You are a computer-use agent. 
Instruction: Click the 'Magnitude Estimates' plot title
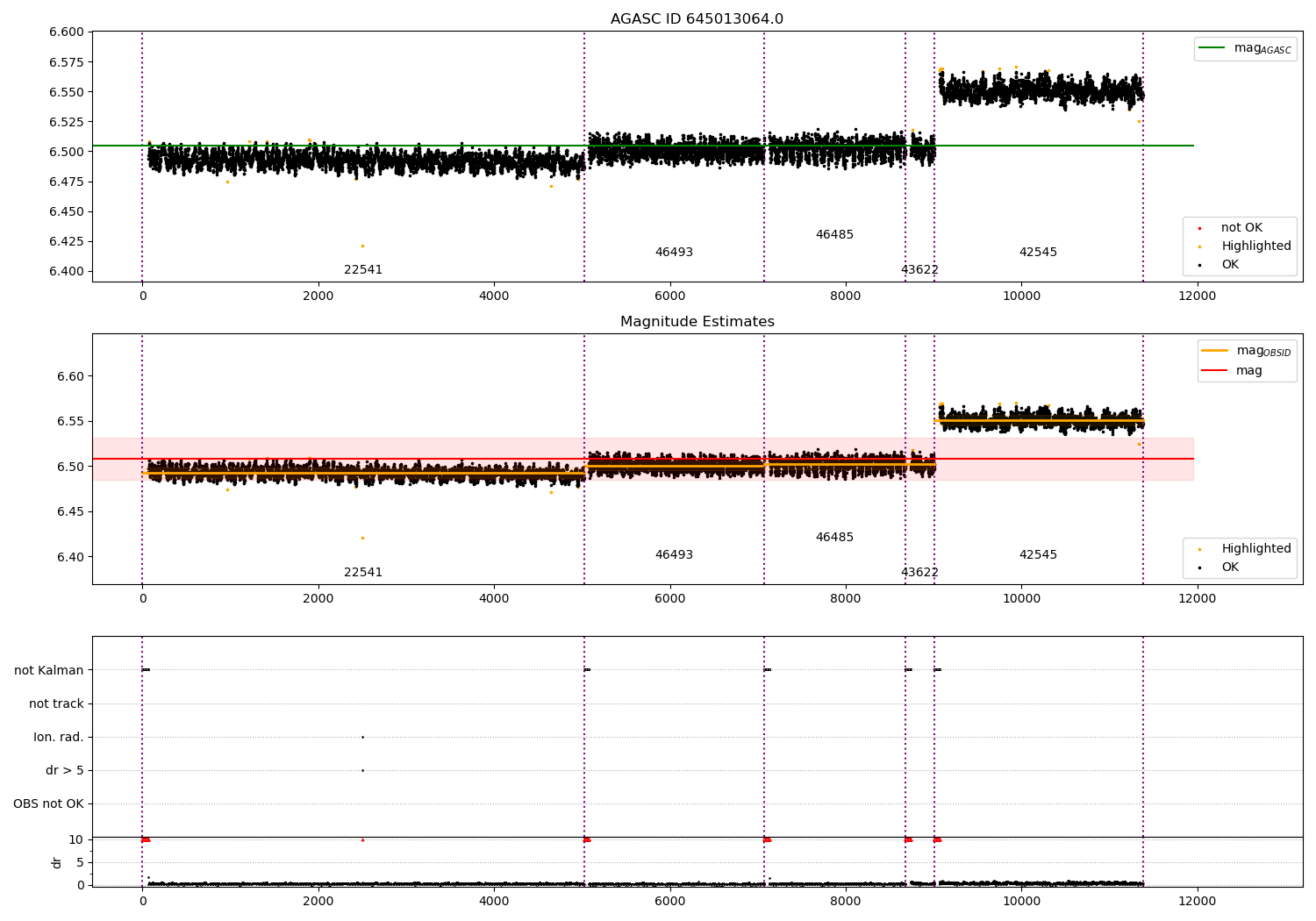[x=697, y=322]
